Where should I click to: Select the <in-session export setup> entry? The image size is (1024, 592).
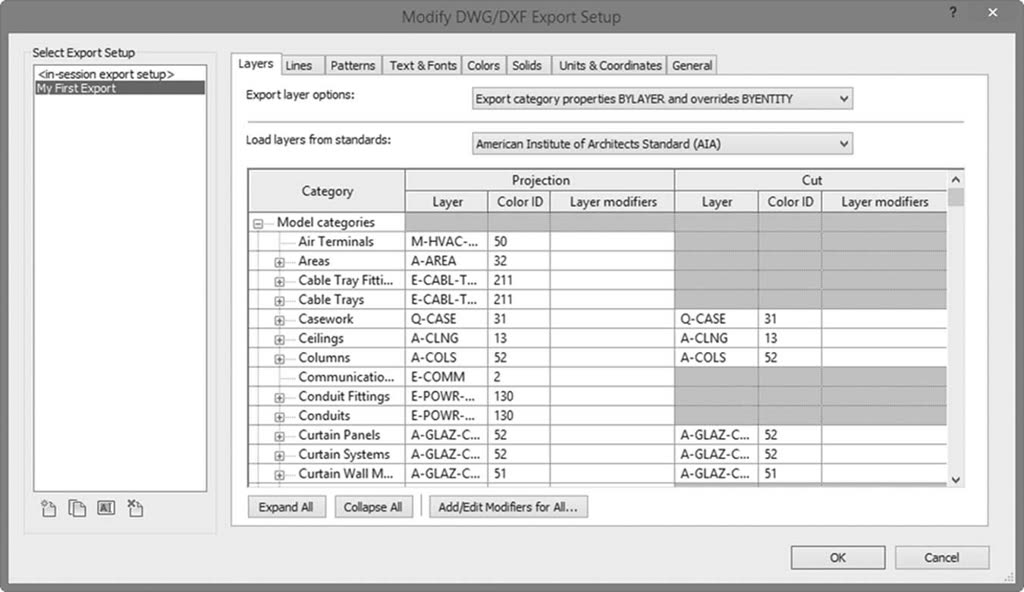(x=120, y=74)
